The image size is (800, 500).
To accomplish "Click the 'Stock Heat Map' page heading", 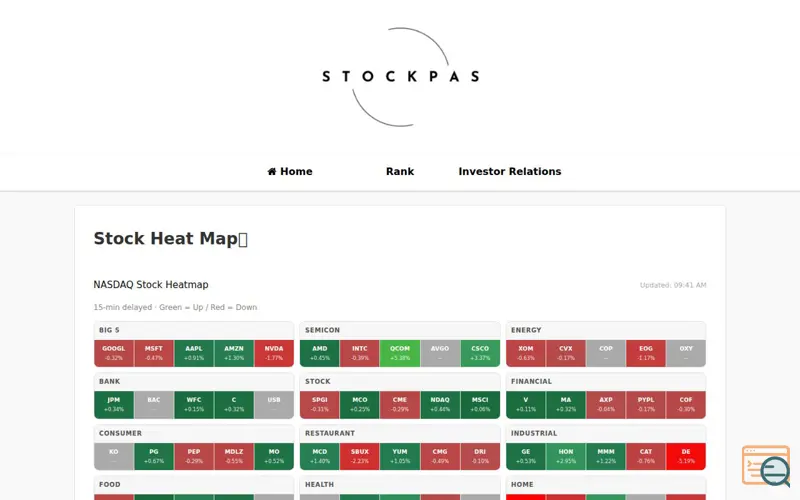I will tap(170, 238).
